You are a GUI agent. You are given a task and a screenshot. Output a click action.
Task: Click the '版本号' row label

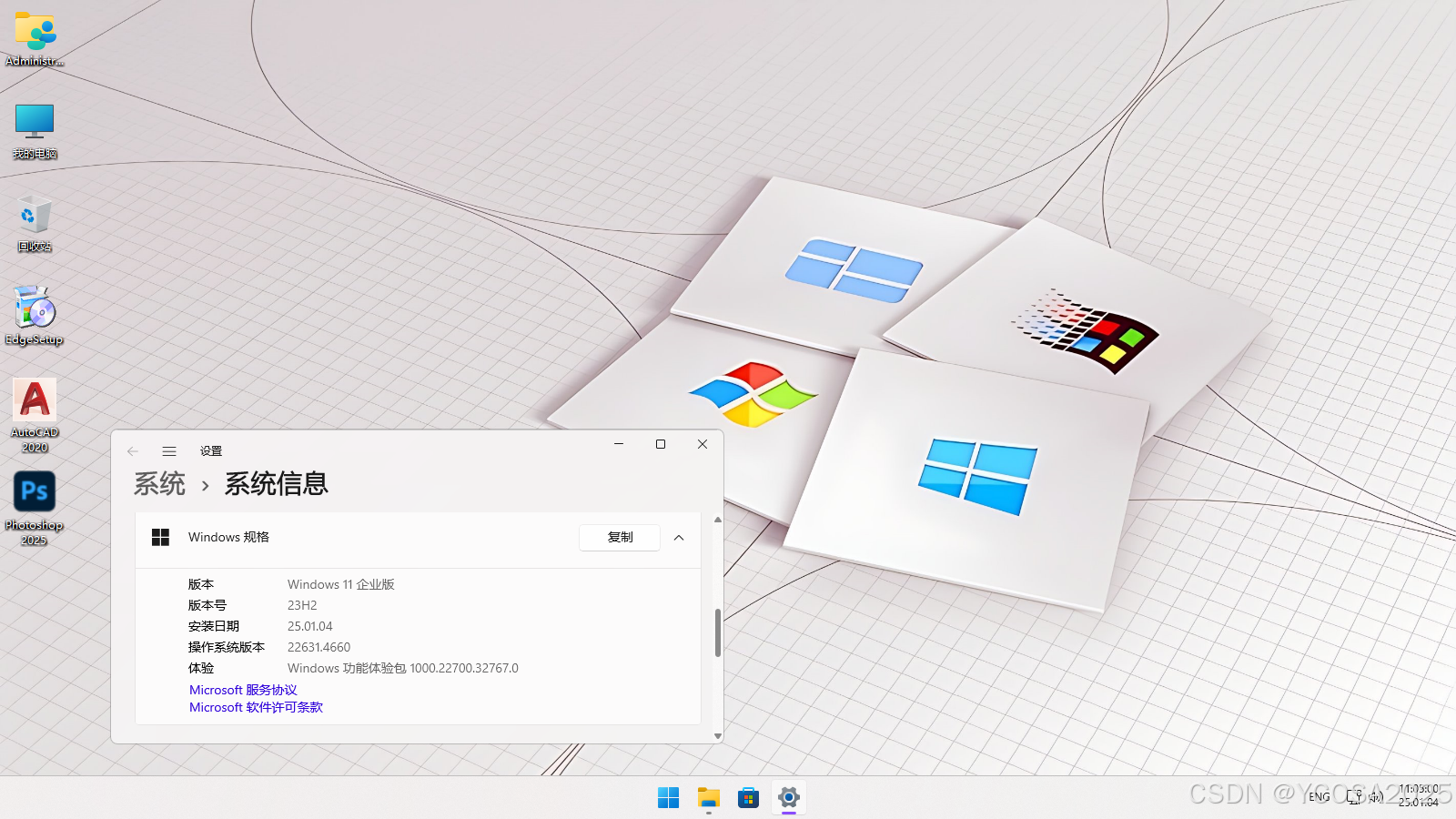click(x=207, y=605)
